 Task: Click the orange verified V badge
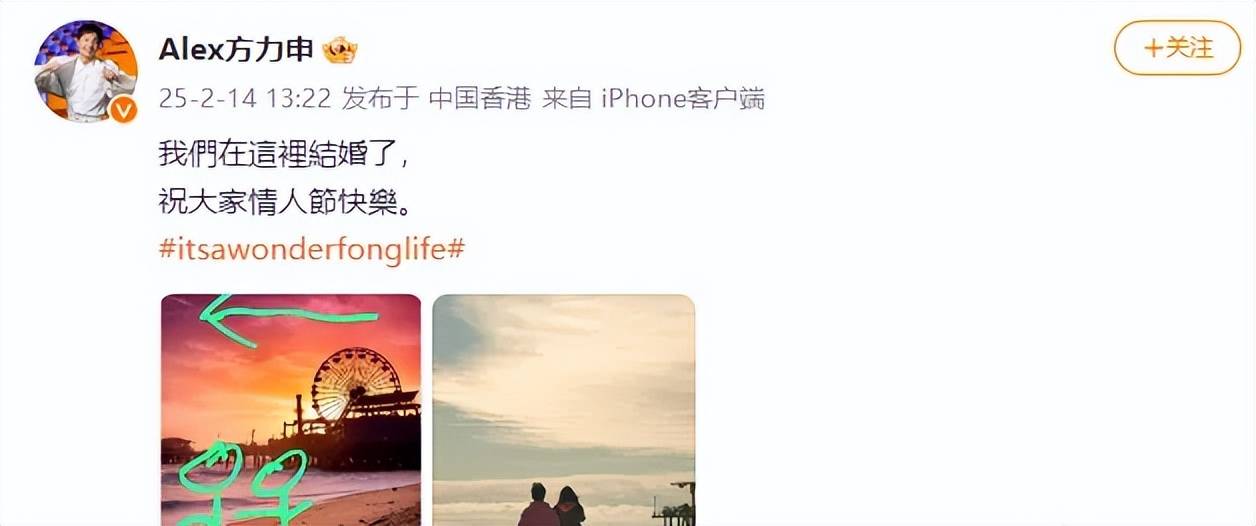point(122,110)
